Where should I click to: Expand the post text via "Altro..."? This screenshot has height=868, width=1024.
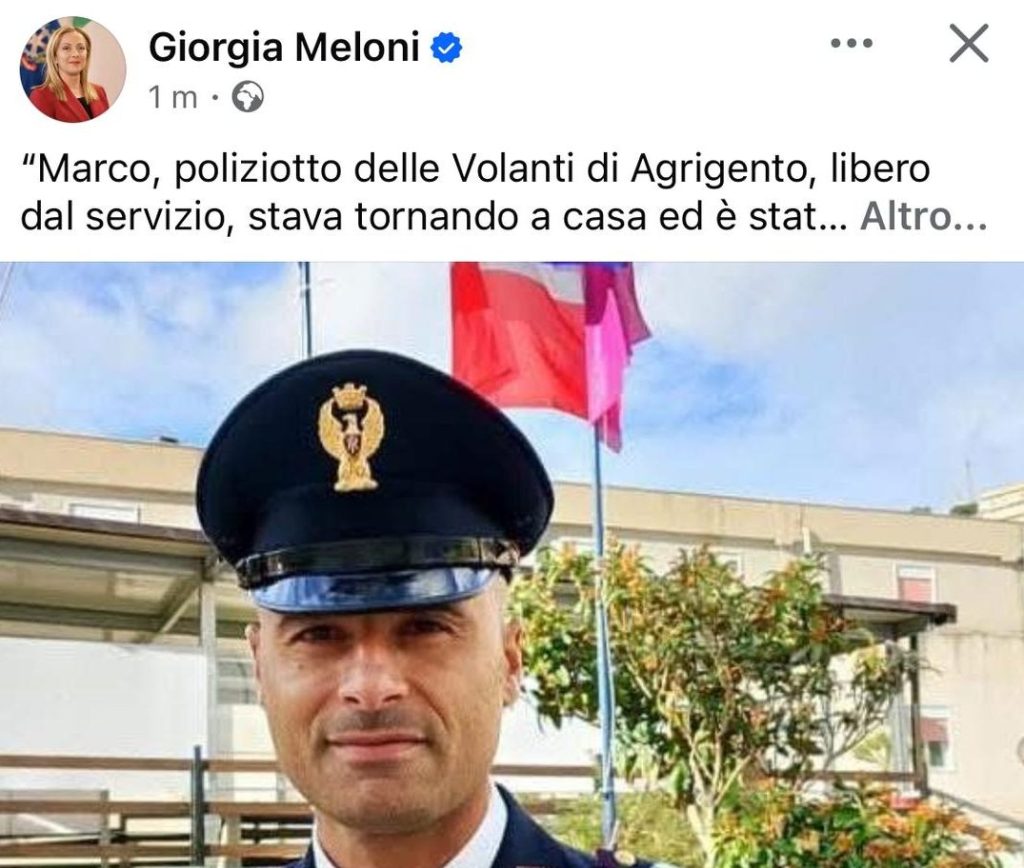point(923,217)
